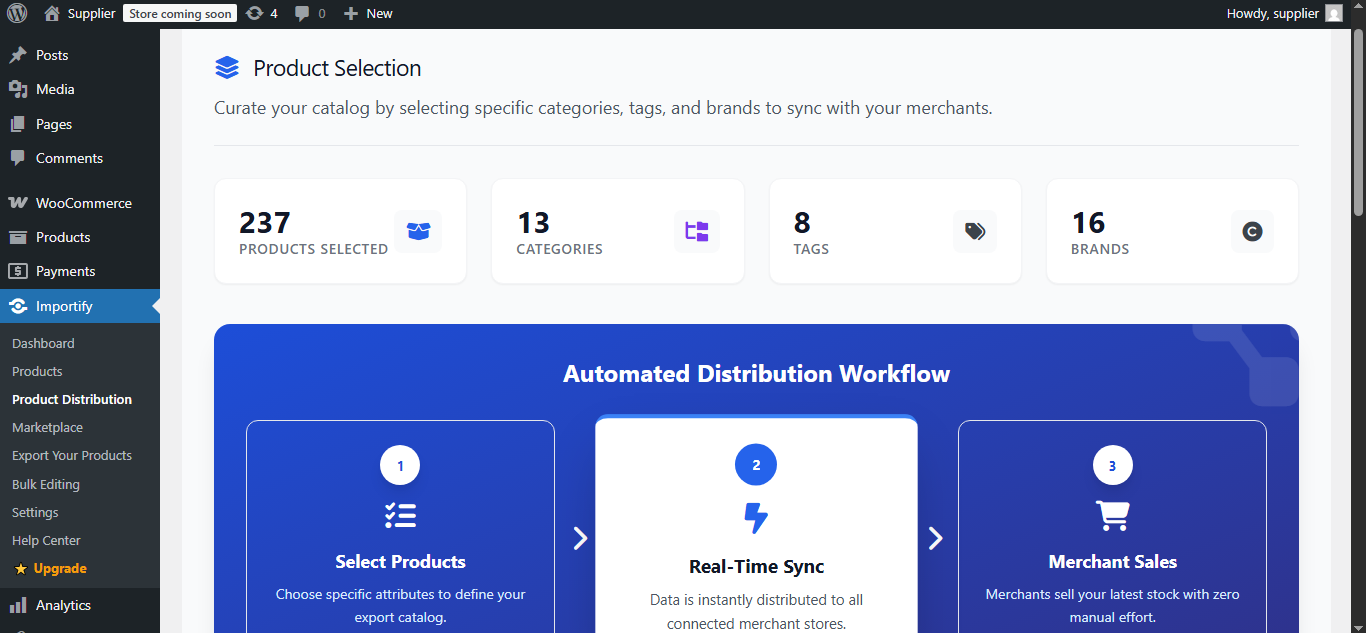The height and width of the screenshot is (633, 1366).
Task: Click the box icon on Products Selected card
Action: [418, 231]
